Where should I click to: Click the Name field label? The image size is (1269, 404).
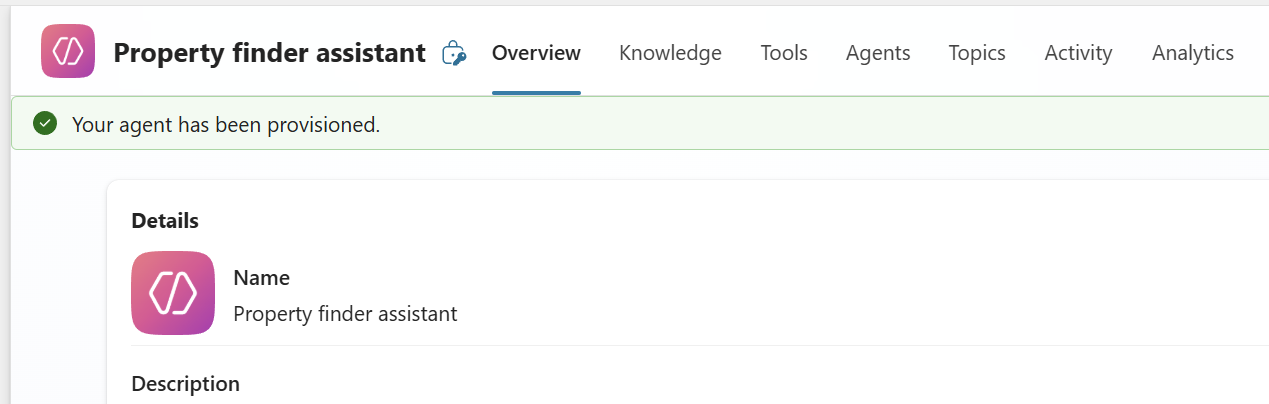click(x=262, y=278)
